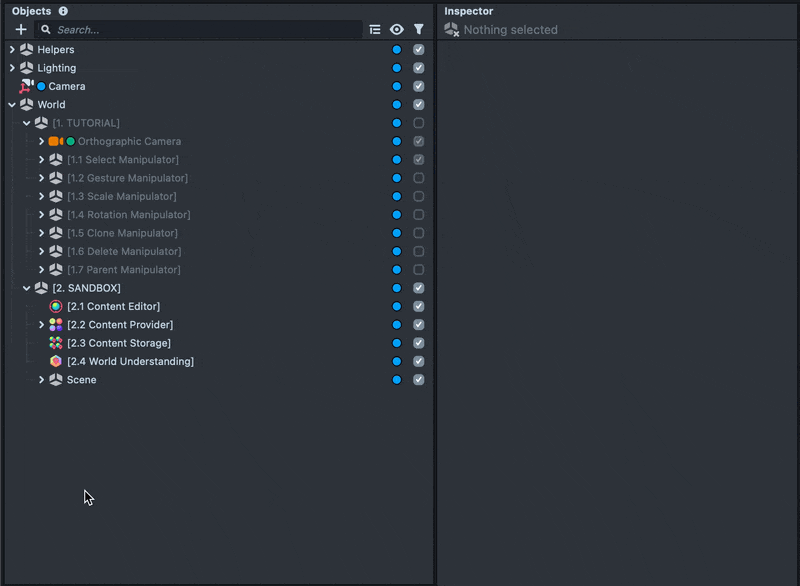Image resolution: width=800 pixels, height=586 pixels.
Task: Select the [1.3 Scale Manipulator] item
Action: pyautogui.click(x=121, y=197)
